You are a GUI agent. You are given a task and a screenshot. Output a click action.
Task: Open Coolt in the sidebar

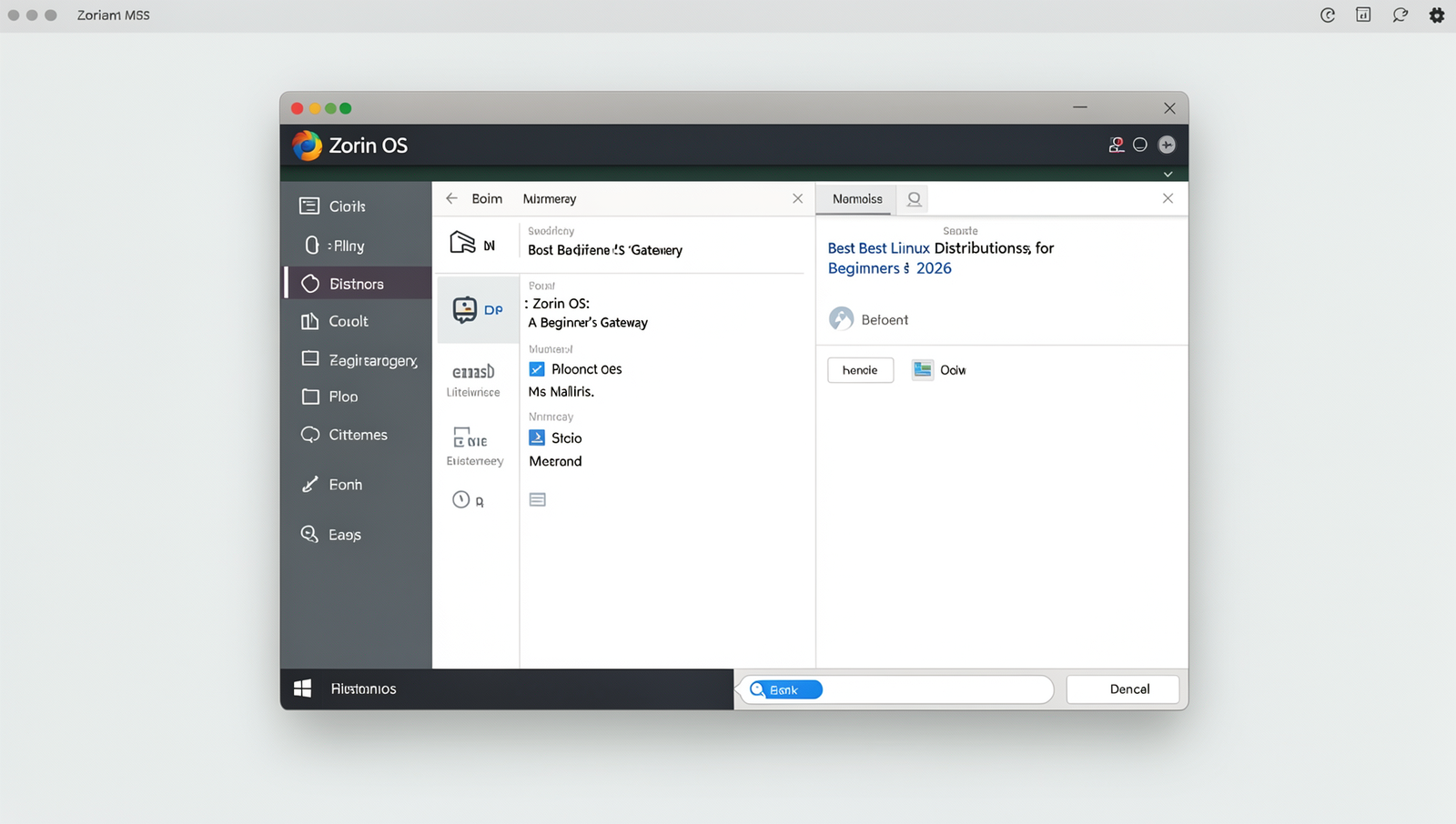[356, 321]
